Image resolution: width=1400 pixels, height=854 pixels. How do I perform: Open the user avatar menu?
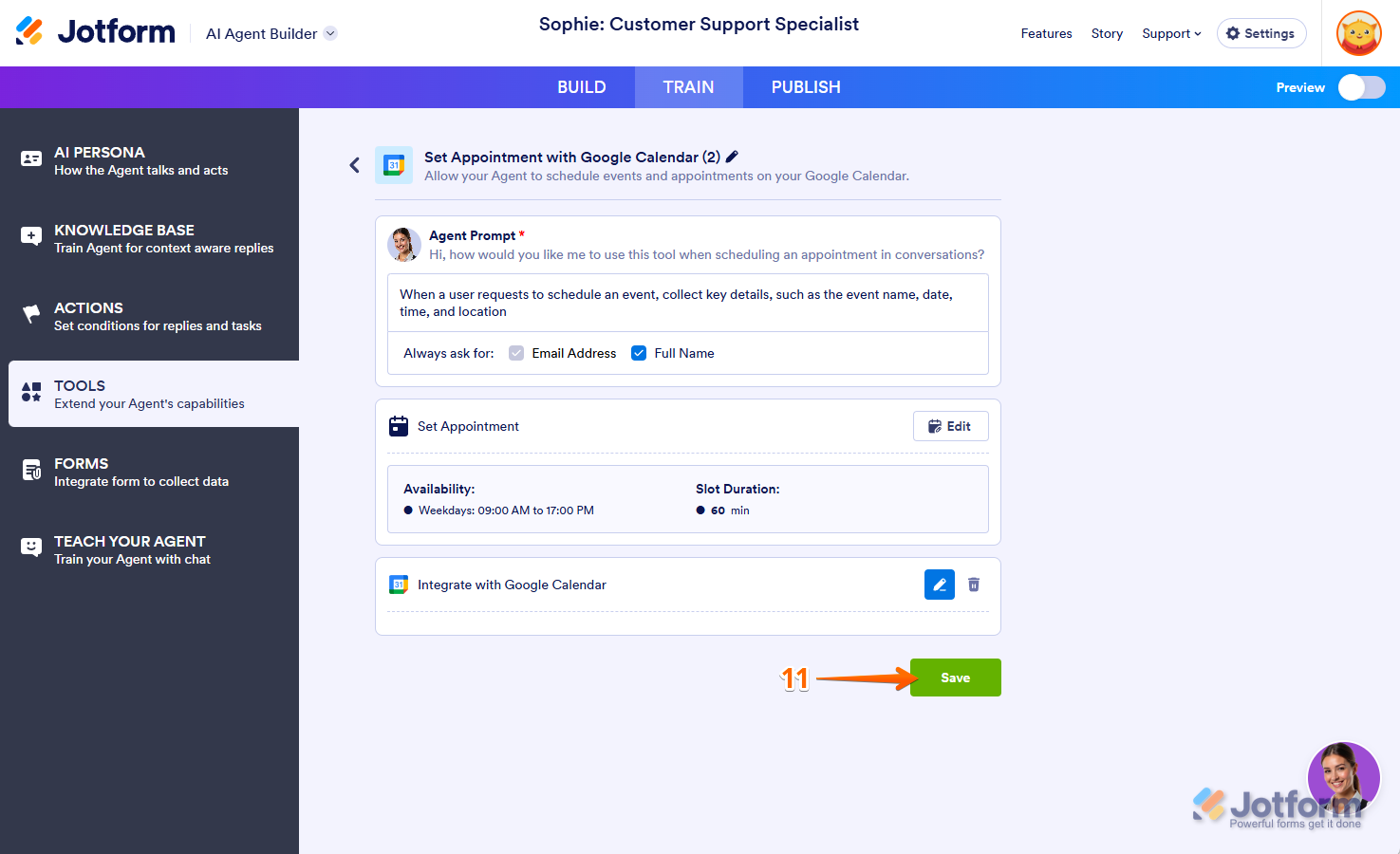[1359, 33]
